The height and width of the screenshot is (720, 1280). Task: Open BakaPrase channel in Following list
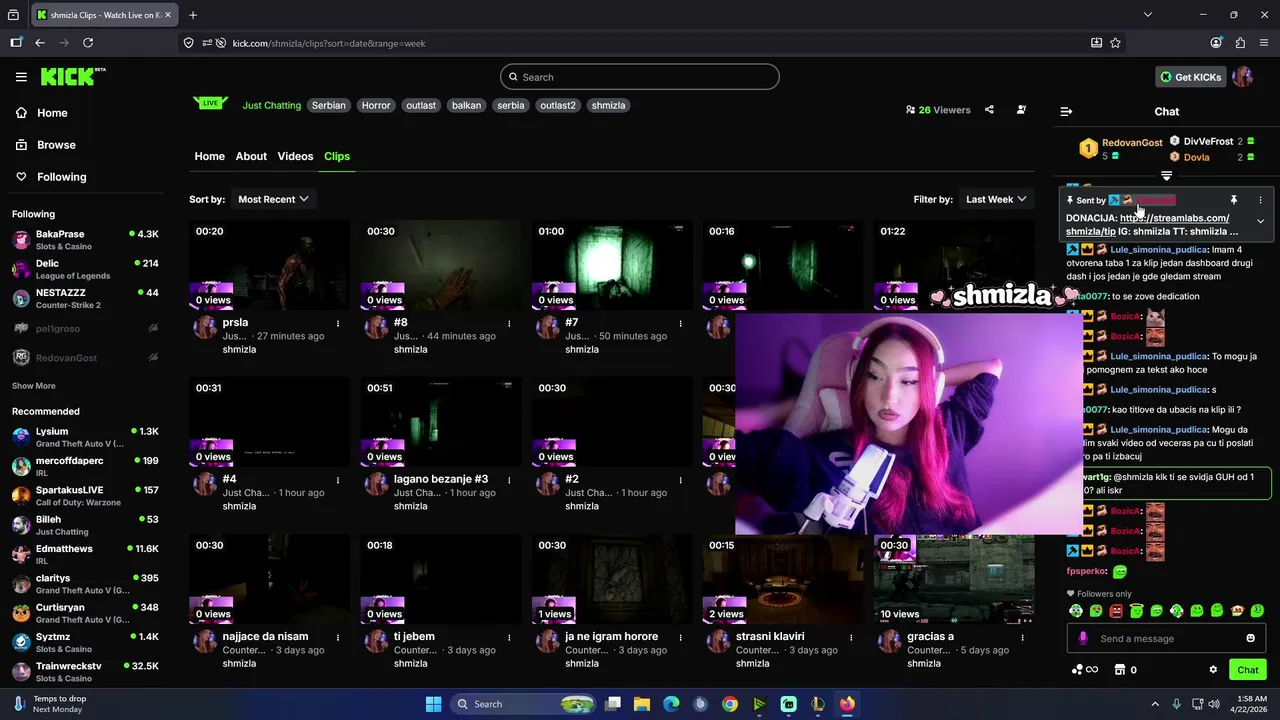pyautogui.click(x=85, y=240)
